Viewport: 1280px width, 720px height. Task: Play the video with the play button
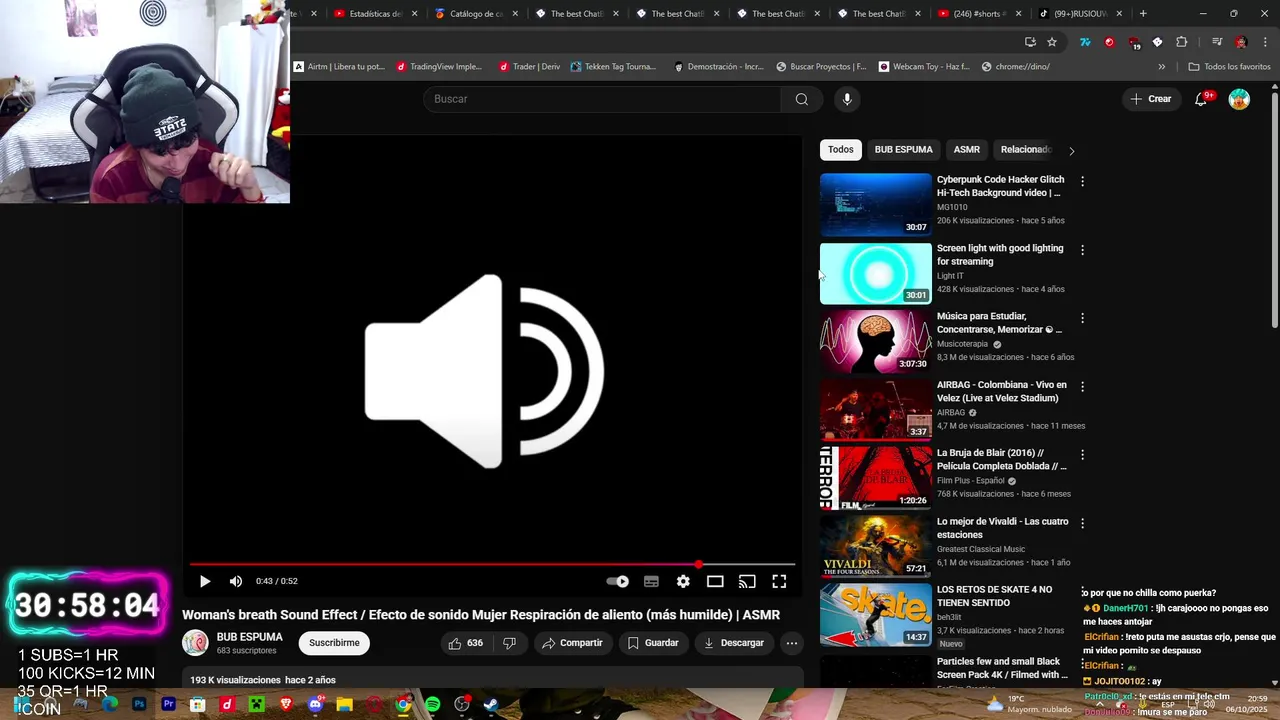tap(205, 581)
